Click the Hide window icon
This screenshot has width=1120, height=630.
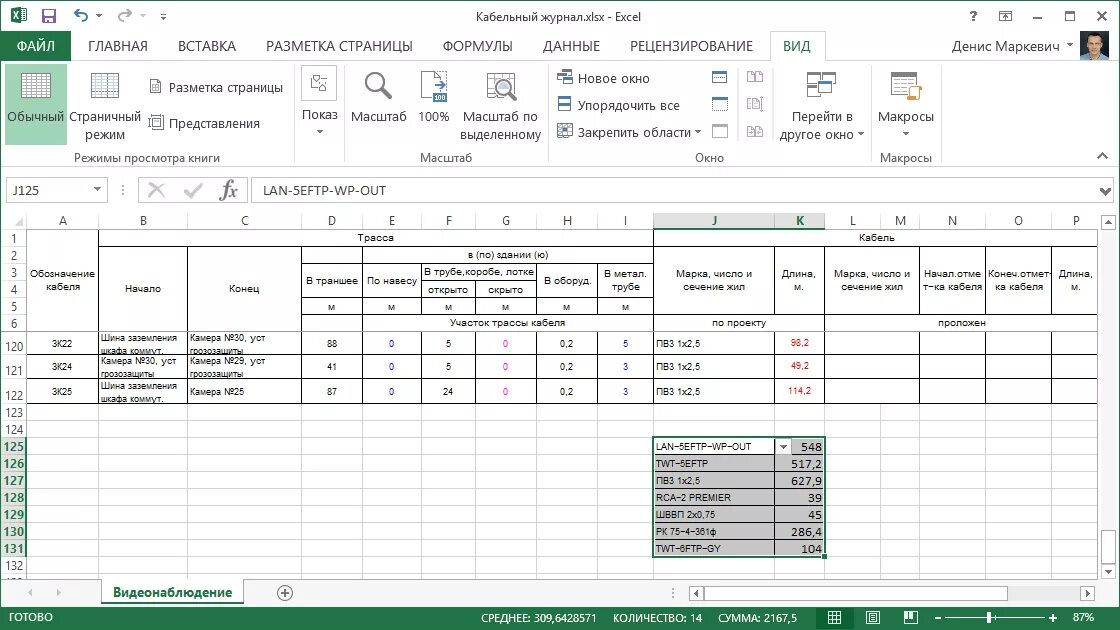(x=719, y=104)
